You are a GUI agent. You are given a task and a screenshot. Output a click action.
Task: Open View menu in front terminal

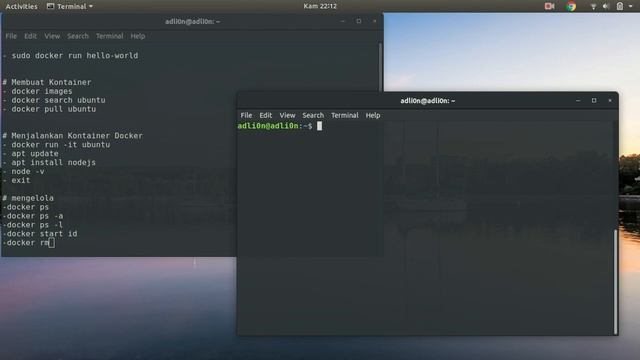coord(287,116)
